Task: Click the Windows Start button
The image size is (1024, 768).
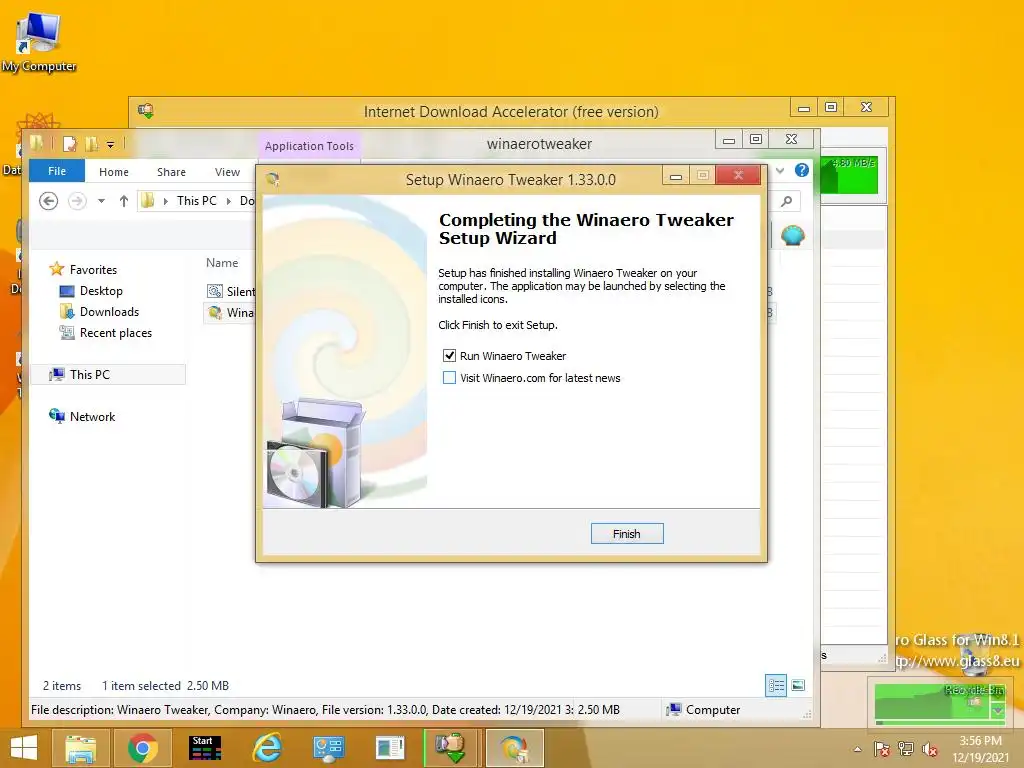Action: point(24,748)
